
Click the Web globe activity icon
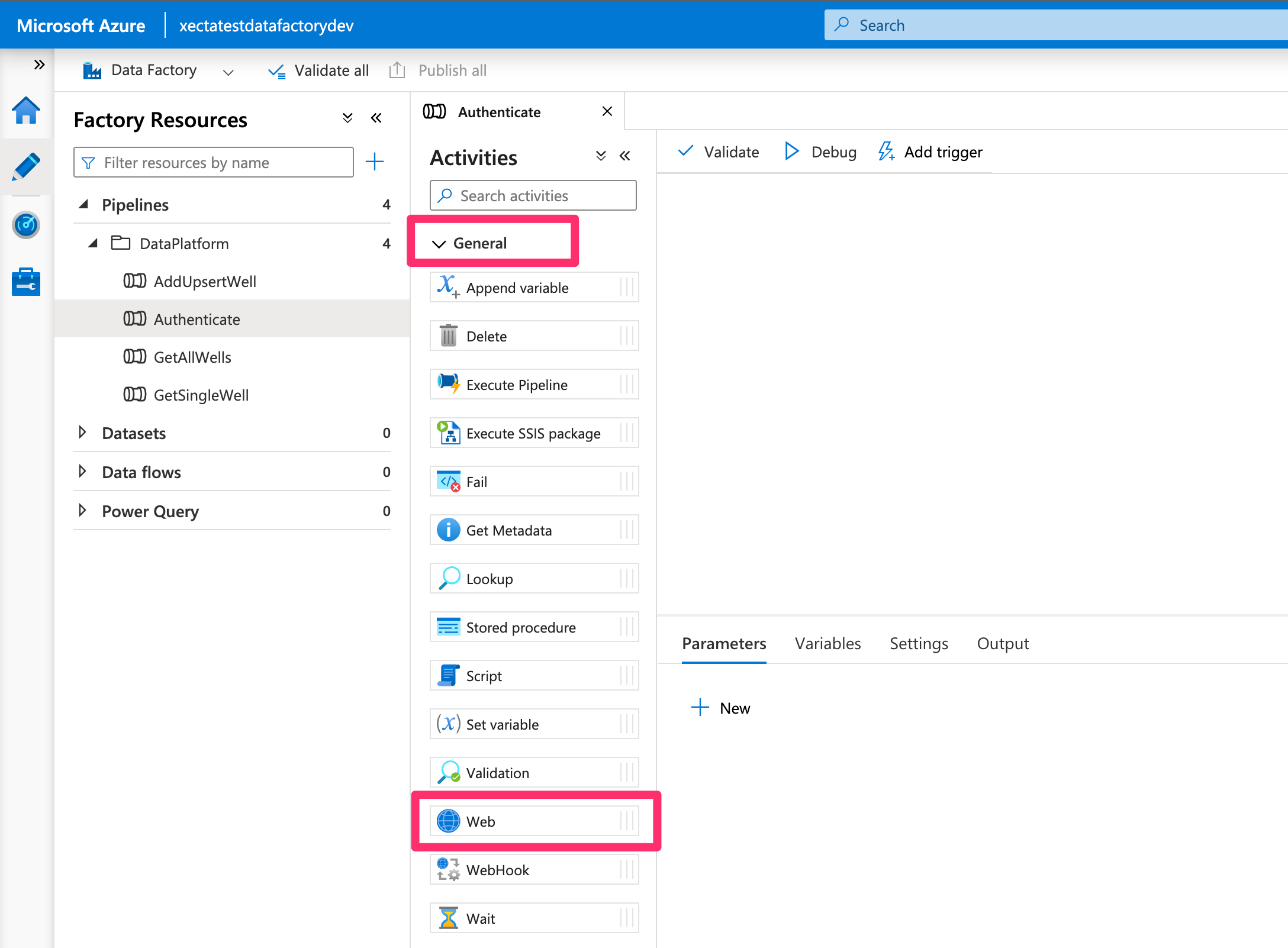click(448, 821)
